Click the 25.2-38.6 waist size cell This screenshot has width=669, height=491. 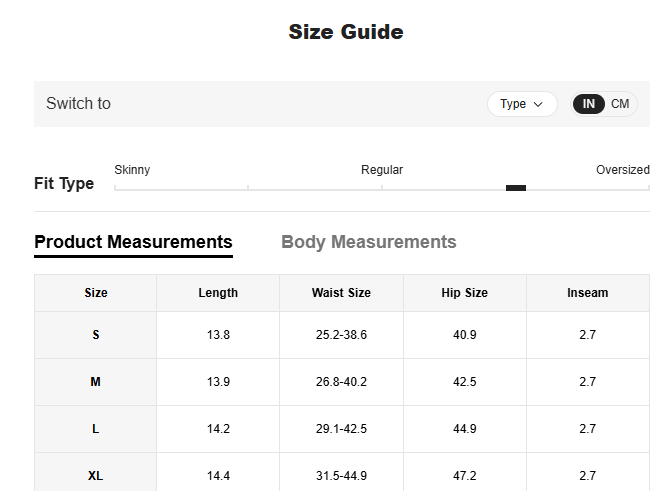[341, 335]
